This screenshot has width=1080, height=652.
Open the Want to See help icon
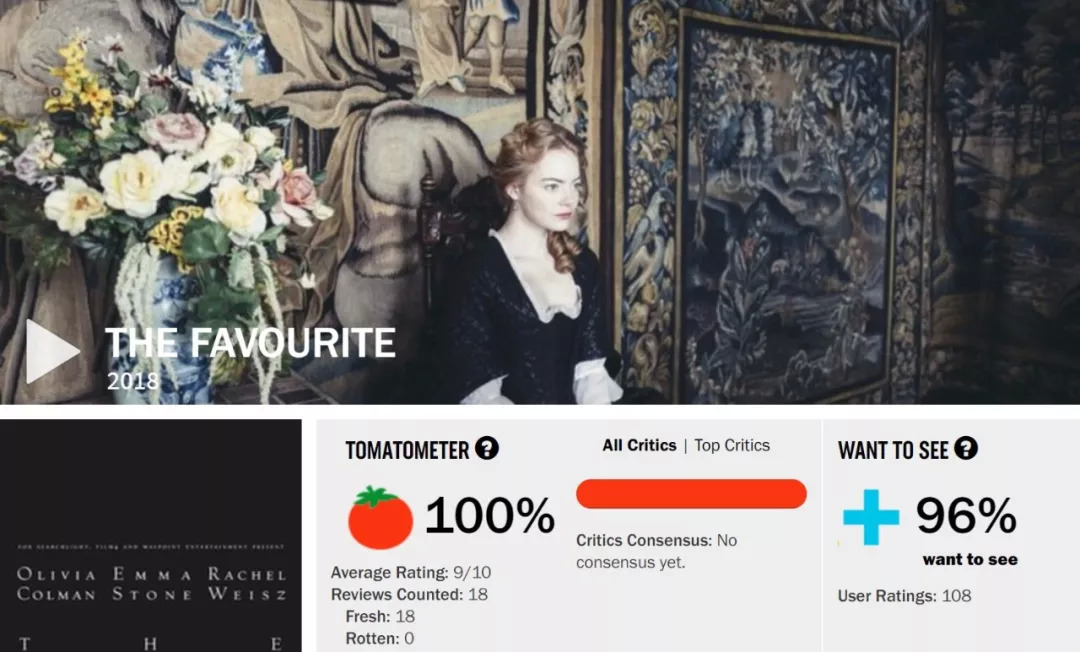tap(966, 448)
